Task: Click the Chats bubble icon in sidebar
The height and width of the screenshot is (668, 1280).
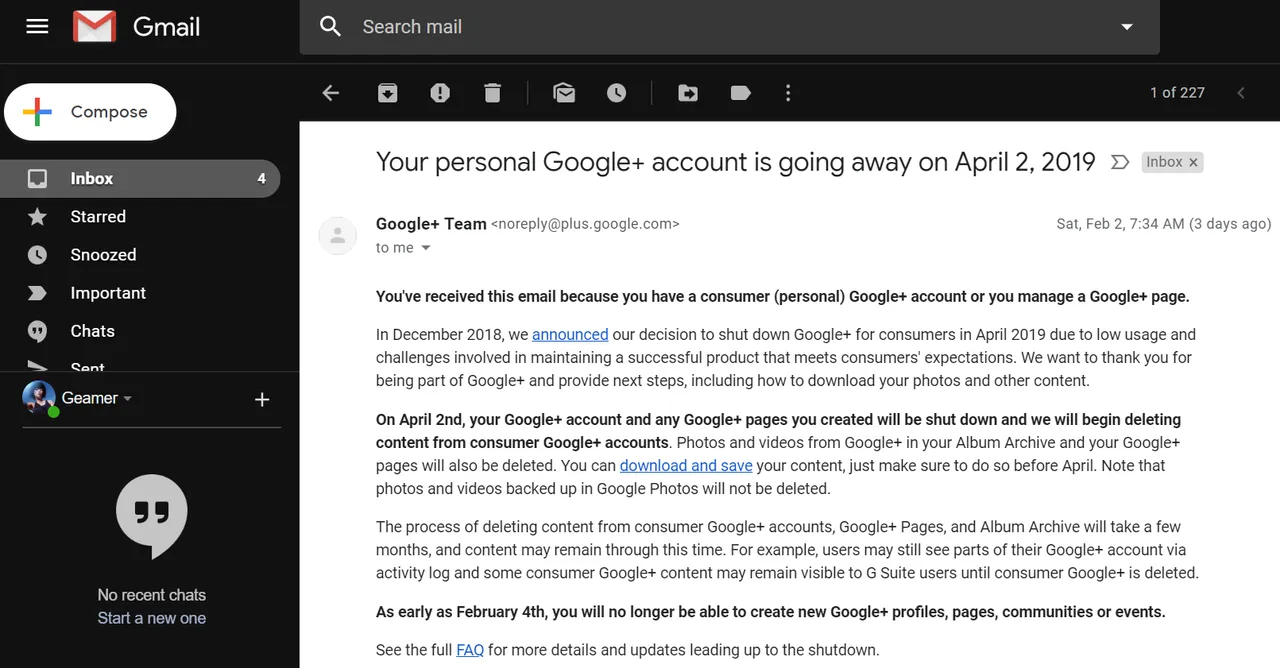Action: click(x=37, y=331)
